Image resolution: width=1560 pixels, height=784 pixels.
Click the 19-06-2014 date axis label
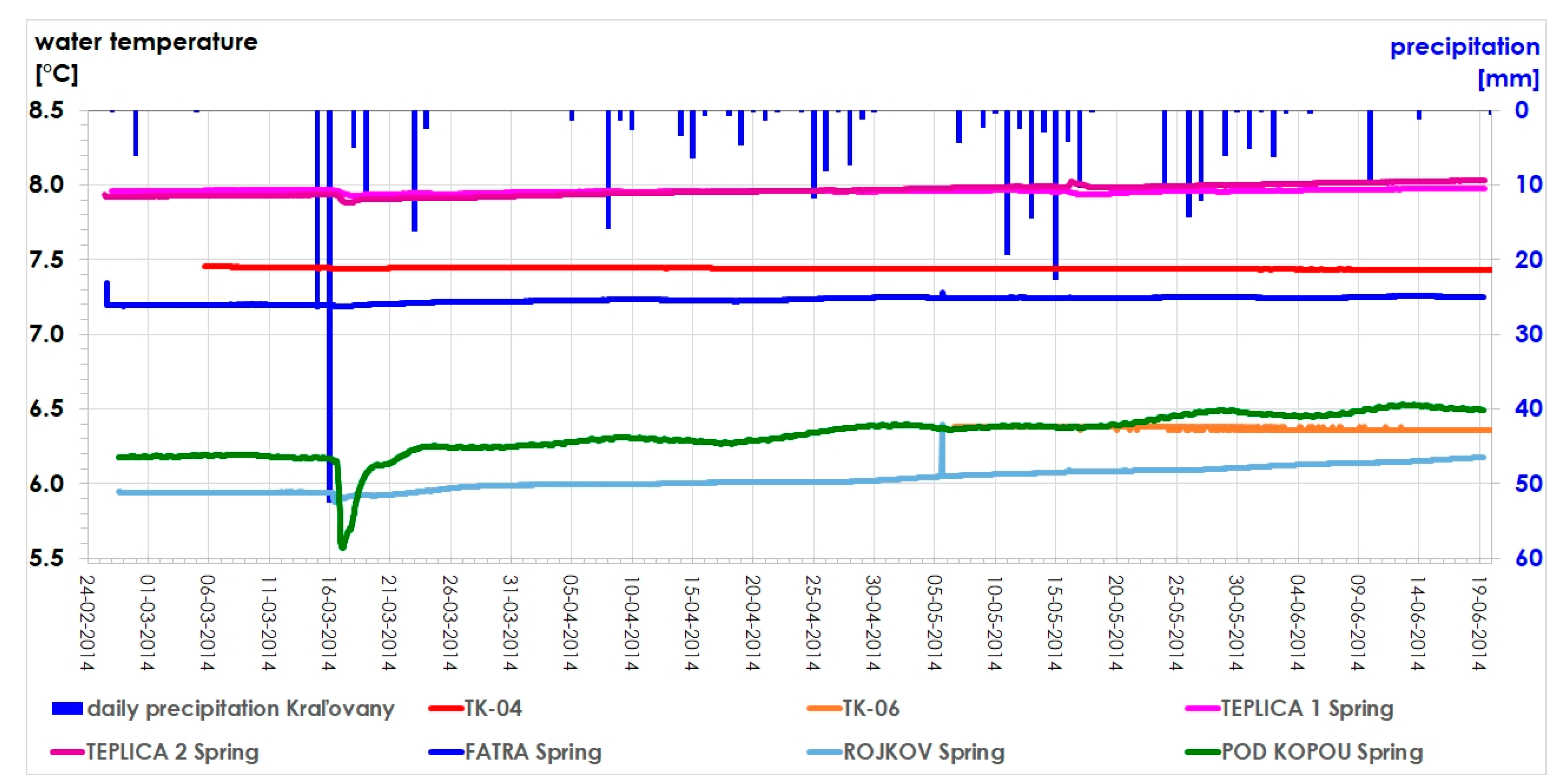click(1479, 622)
